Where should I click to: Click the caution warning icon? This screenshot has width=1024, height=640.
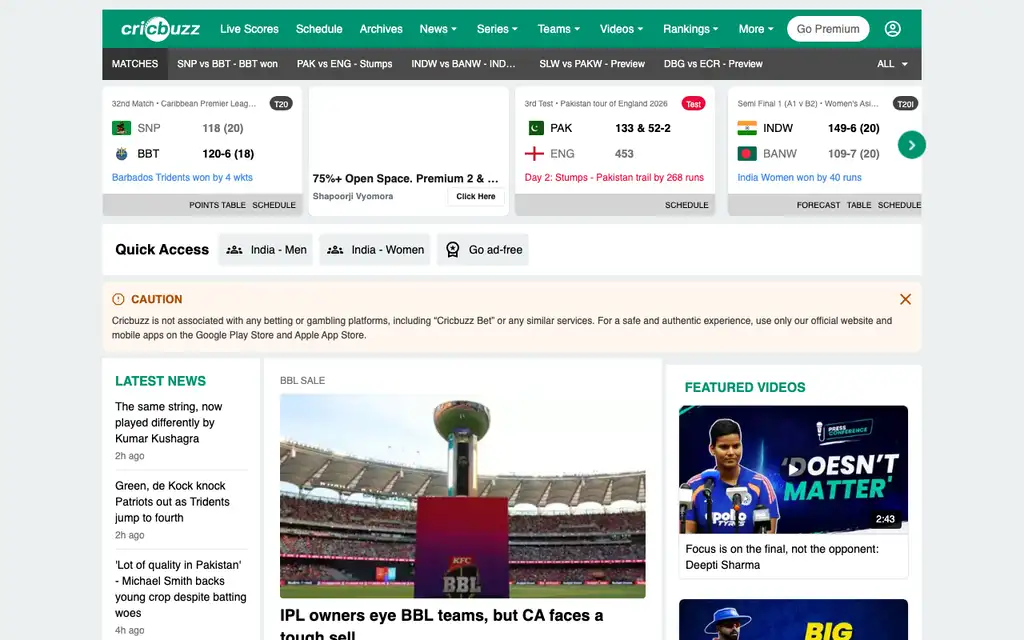pos(118,299)
